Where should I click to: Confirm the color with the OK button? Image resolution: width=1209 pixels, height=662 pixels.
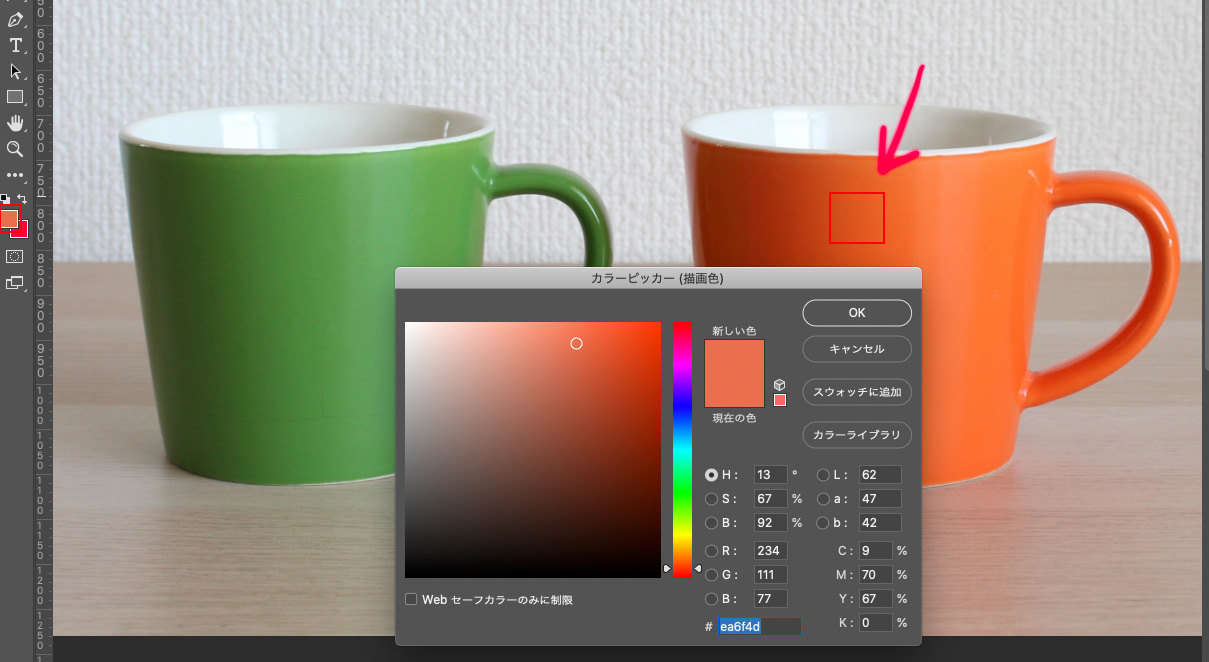[857, 313]
